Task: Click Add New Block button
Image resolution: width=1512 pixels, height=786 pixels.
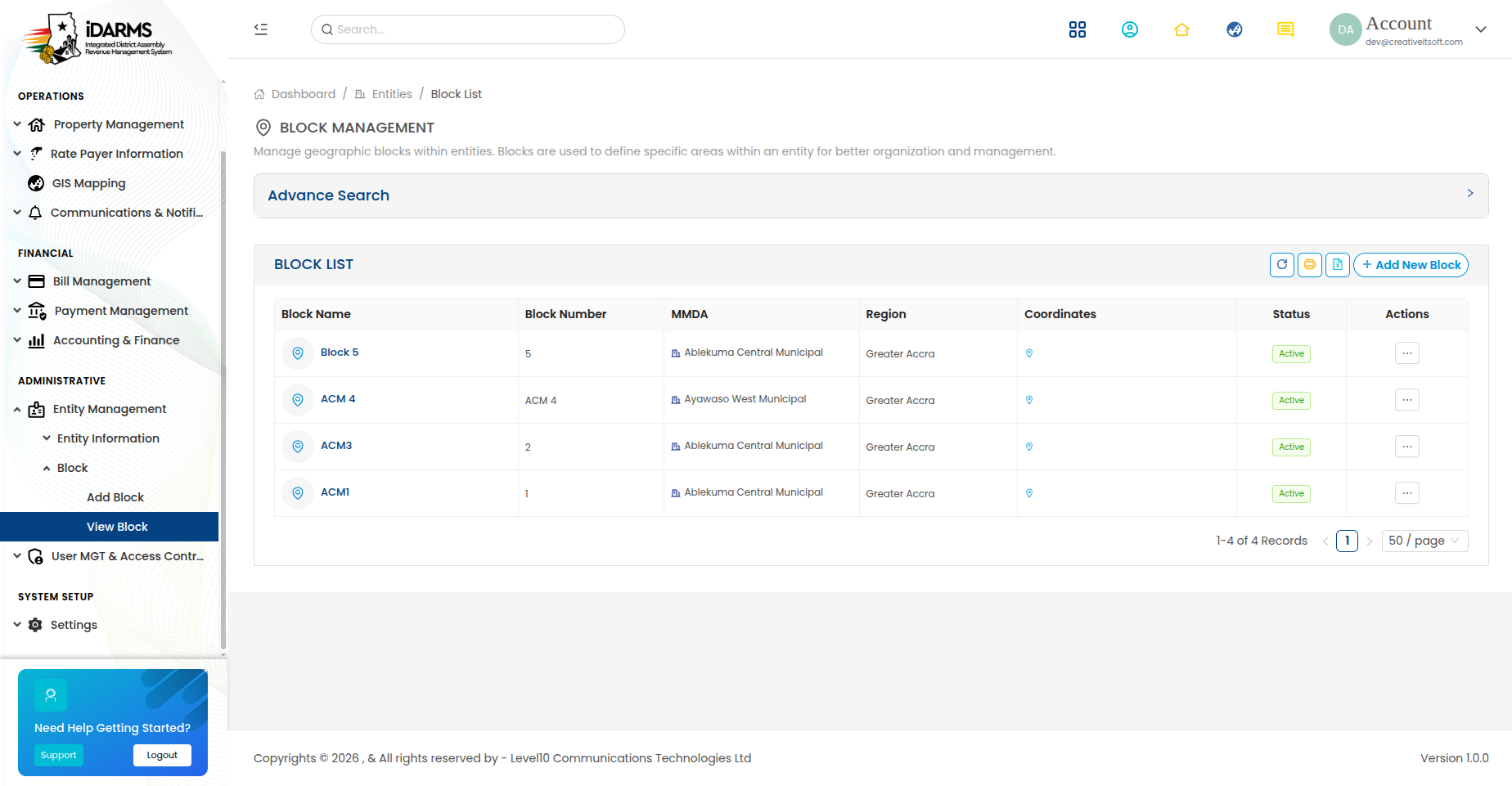Action: (x=1411, y=265)
